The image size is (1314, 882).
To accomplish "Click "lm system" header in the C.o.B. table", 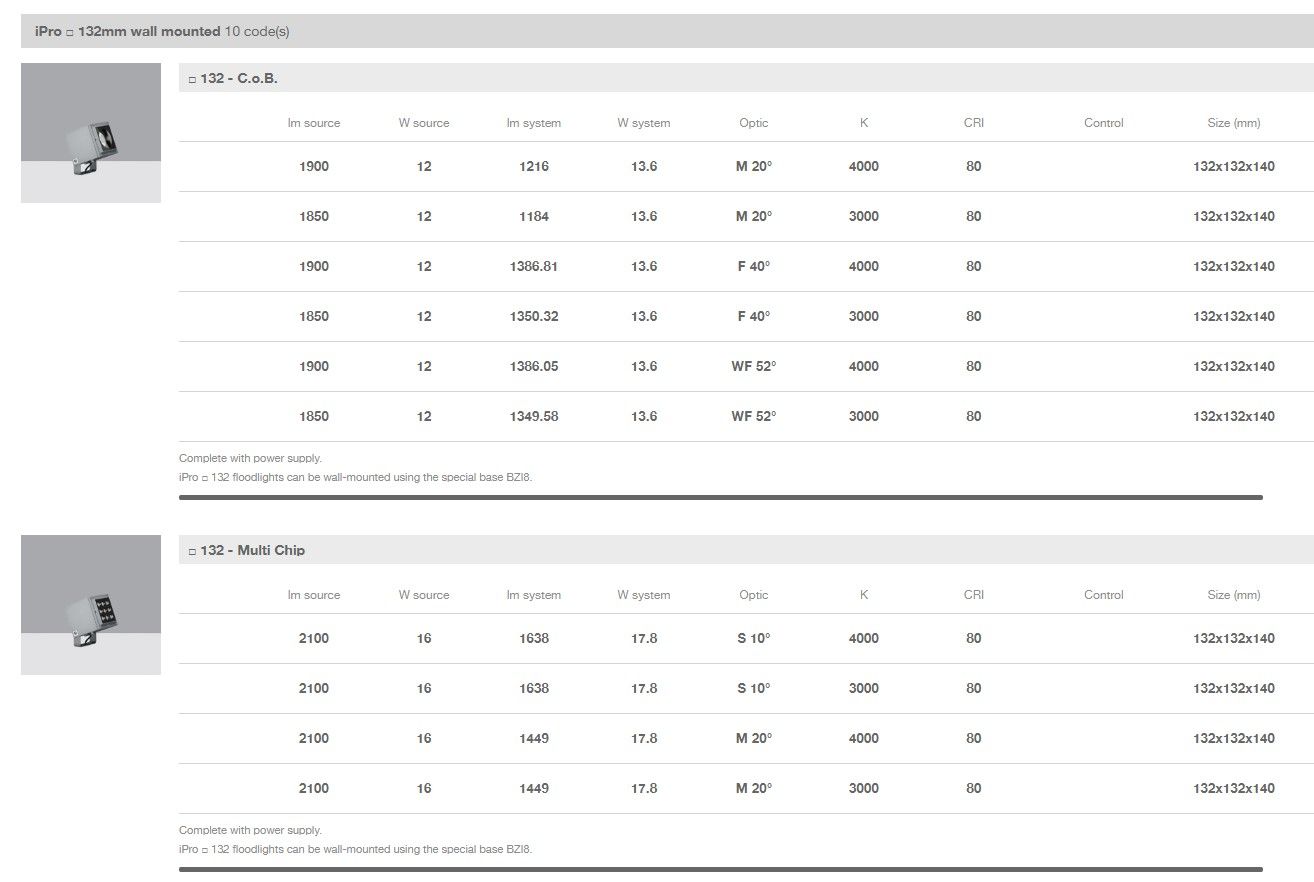I will [x=534, y=123].
